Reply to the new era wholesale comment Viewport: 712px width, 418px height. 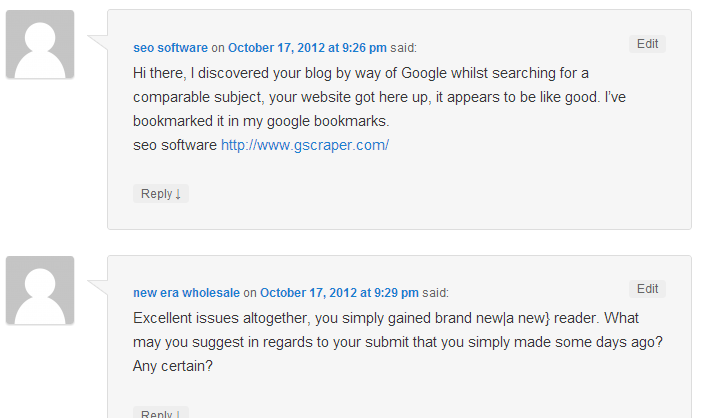tap(156, 414)
